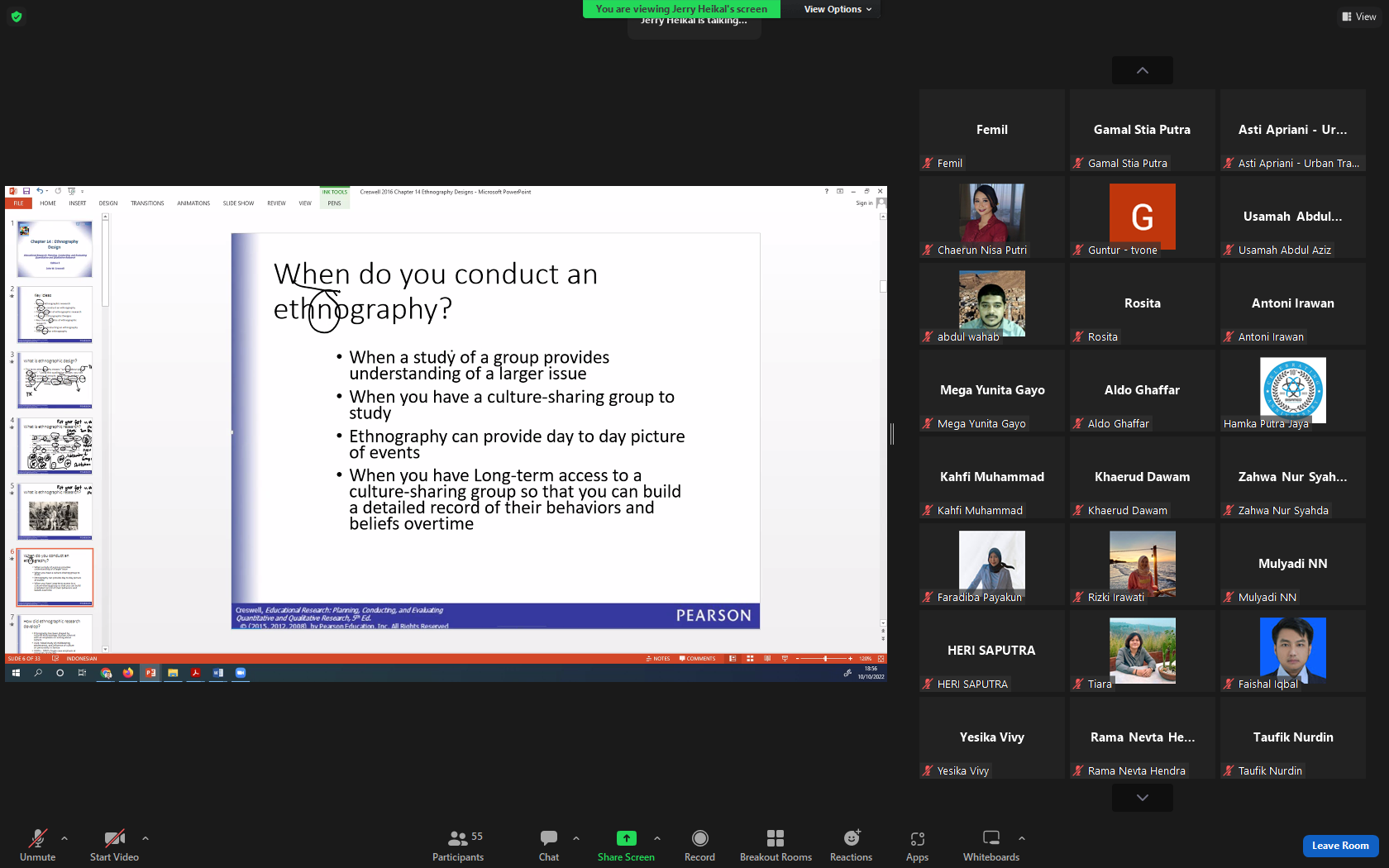Screen dimensions: 1389x868
Task: Start Slide Show view from status bar
Action: coord(785,659)
